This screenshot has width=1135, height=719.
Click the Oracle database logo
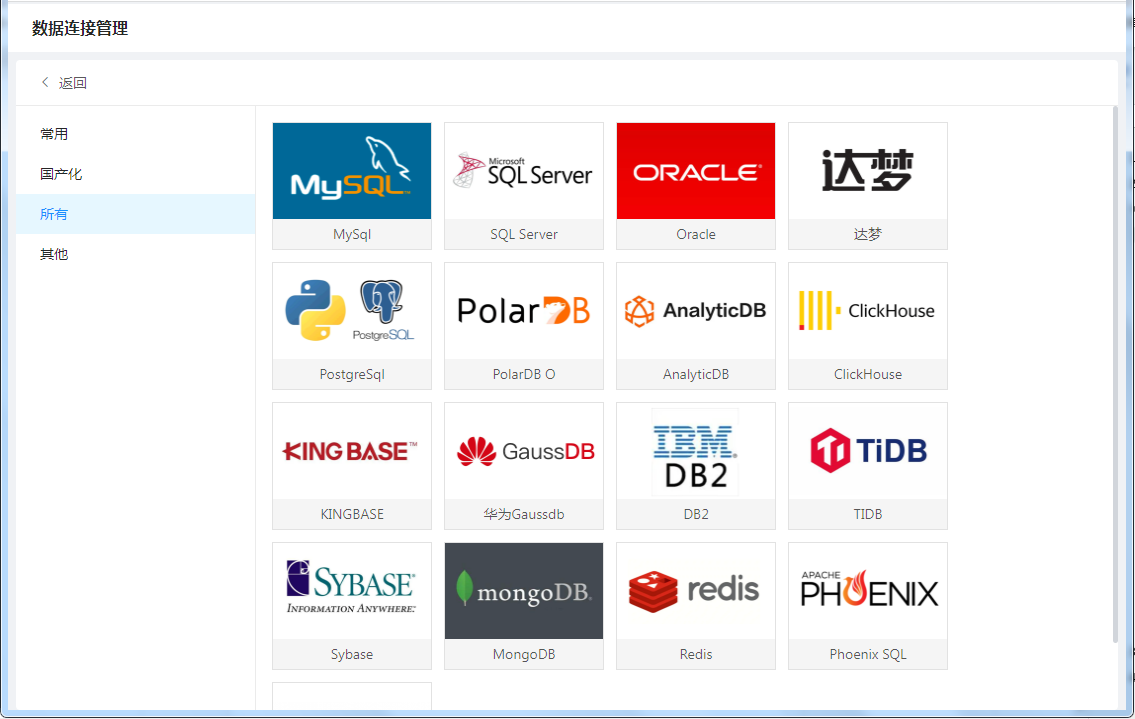(695, 171)
